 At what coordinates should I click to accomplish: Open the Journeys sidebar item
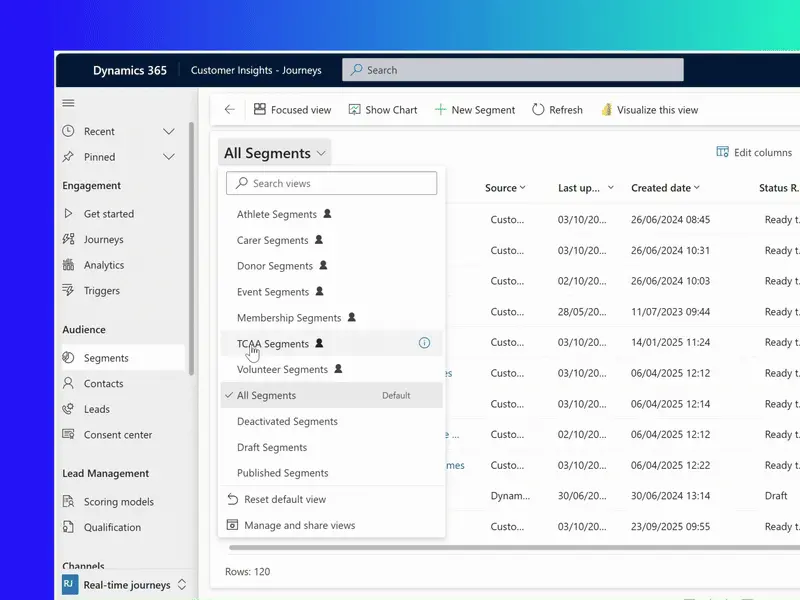(x=103, y=240)
